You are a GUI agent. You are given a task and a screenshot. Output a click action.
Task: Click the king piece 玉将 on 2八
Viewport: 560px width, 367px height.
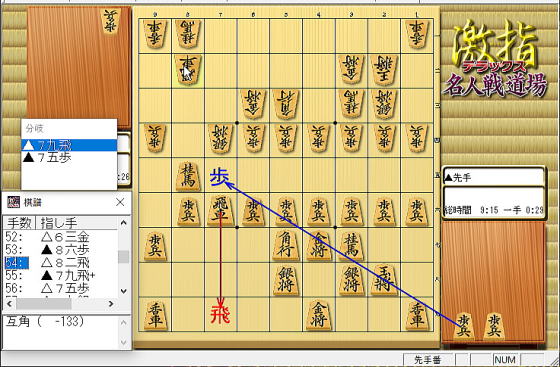384,280
